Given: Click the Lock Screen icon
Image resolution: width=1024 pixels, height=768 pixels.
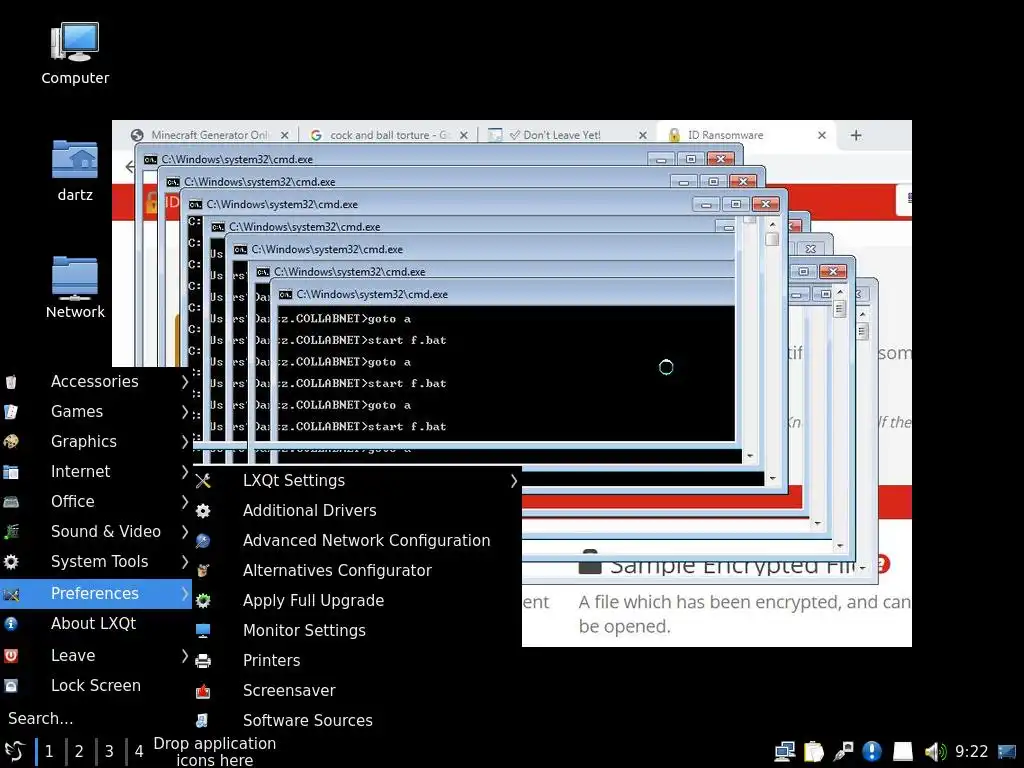Looking at the screenshot, I should (x=11, y=686).
